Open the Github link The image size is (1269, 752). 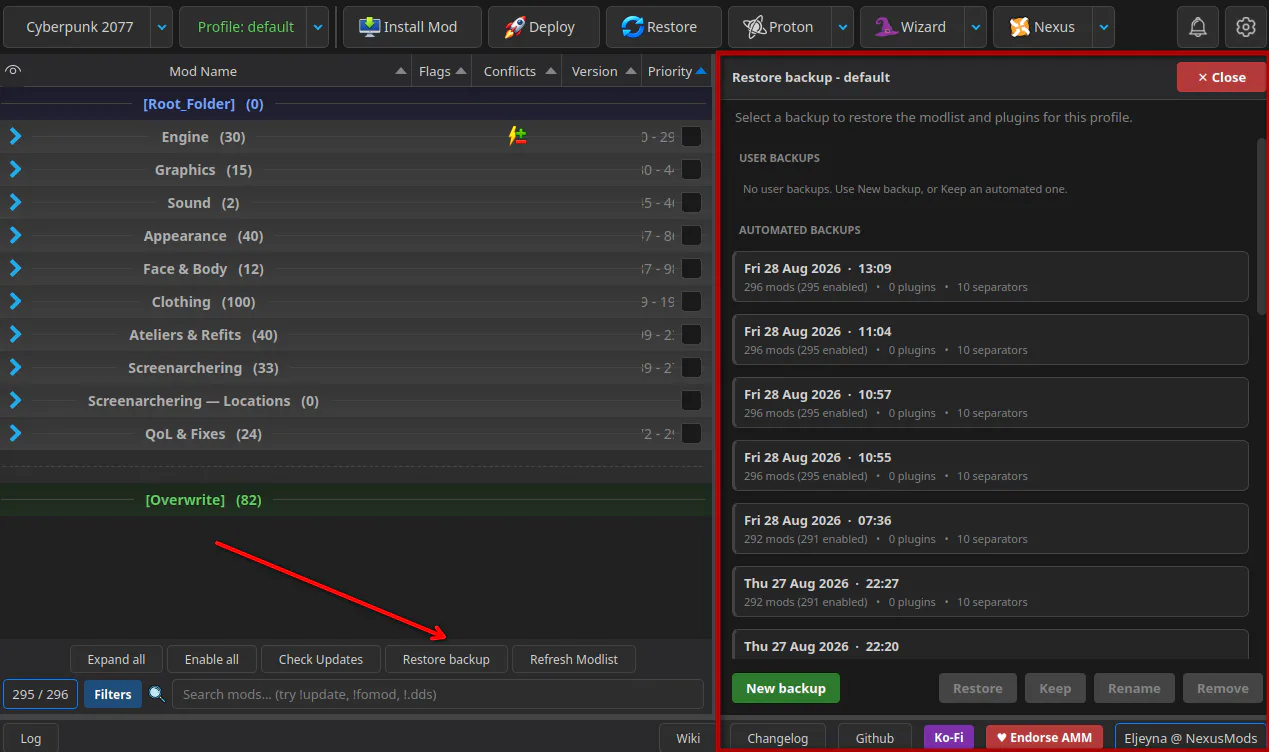point(875,738)
